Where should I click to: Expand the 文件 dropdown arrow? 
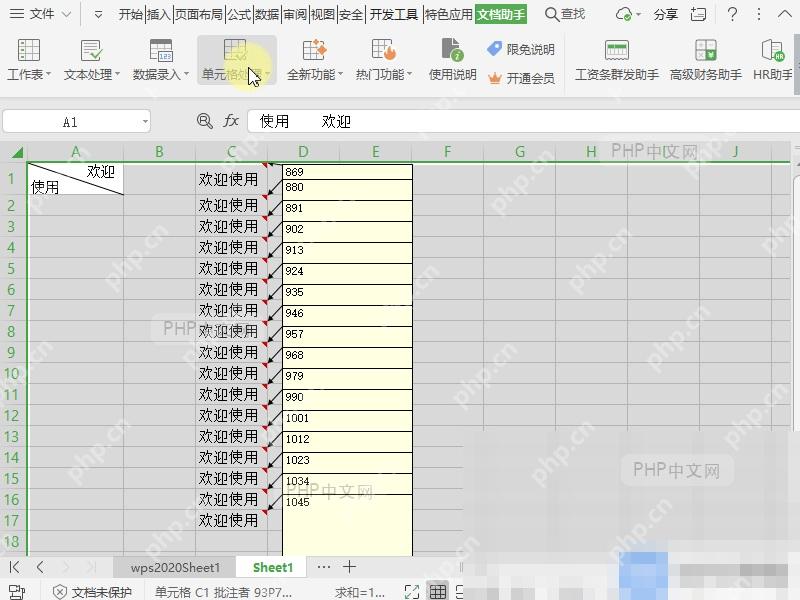pos(66,14)
